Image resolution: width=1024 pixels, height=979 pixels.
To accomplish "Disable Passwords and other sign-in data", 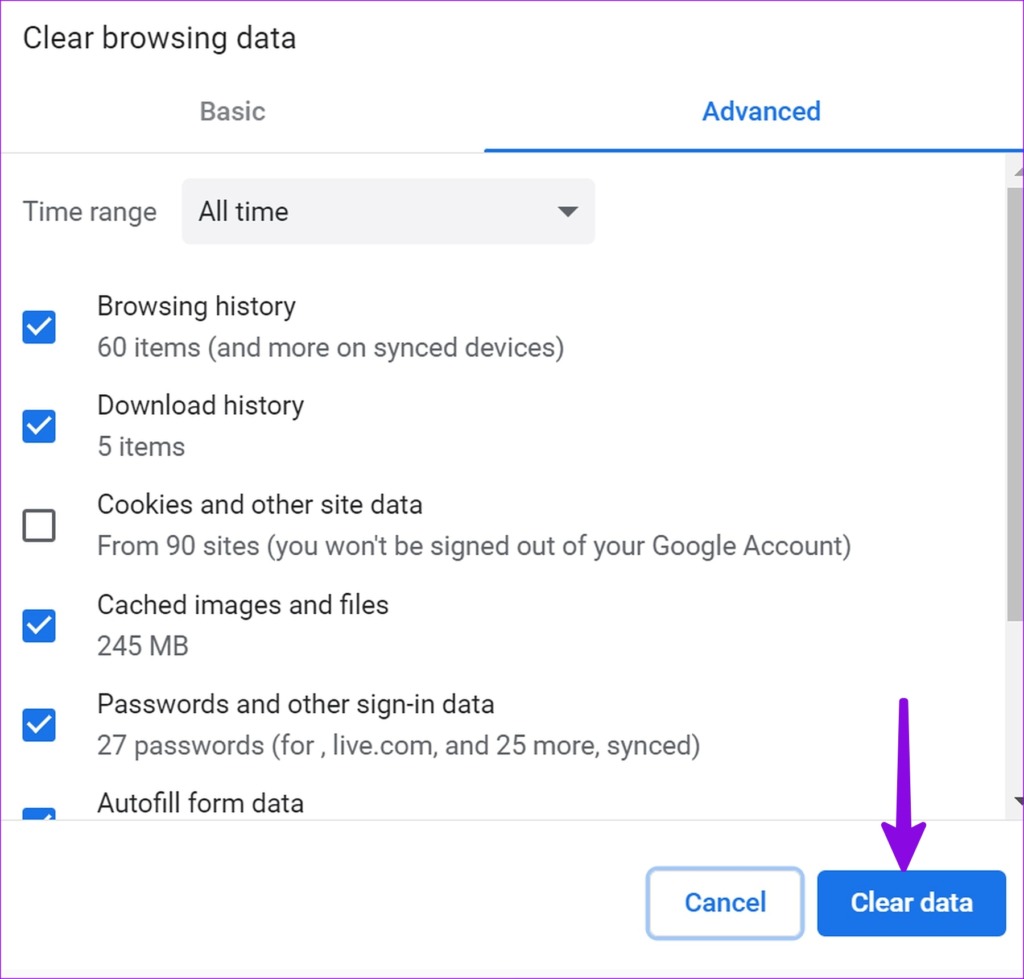I will pyautogui.click(x=38, y=724).
